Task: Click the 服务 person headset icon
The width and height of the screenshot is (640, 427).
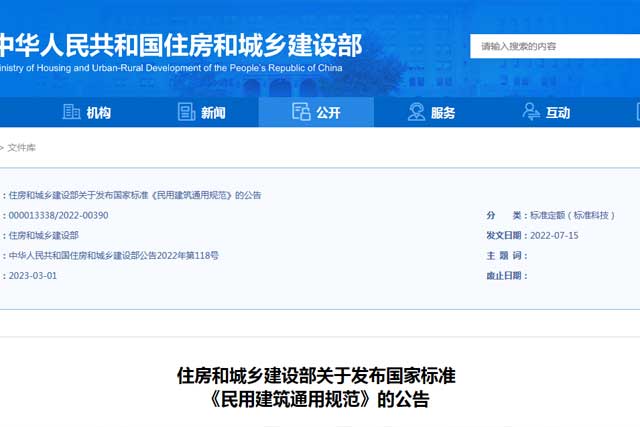Action: [416, 112]
